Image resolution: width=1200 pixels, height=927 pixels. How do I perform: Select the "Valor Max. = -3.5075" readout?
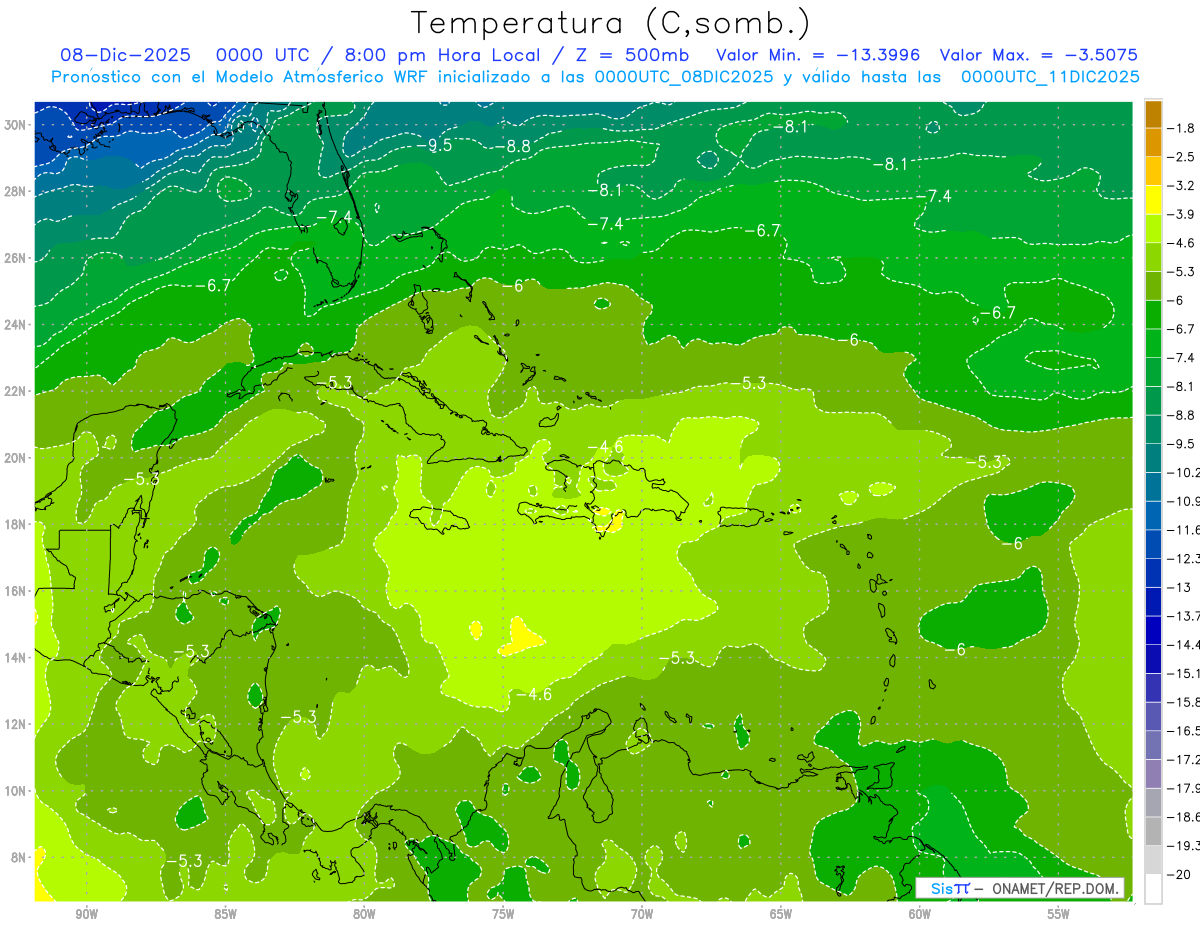1039,55
